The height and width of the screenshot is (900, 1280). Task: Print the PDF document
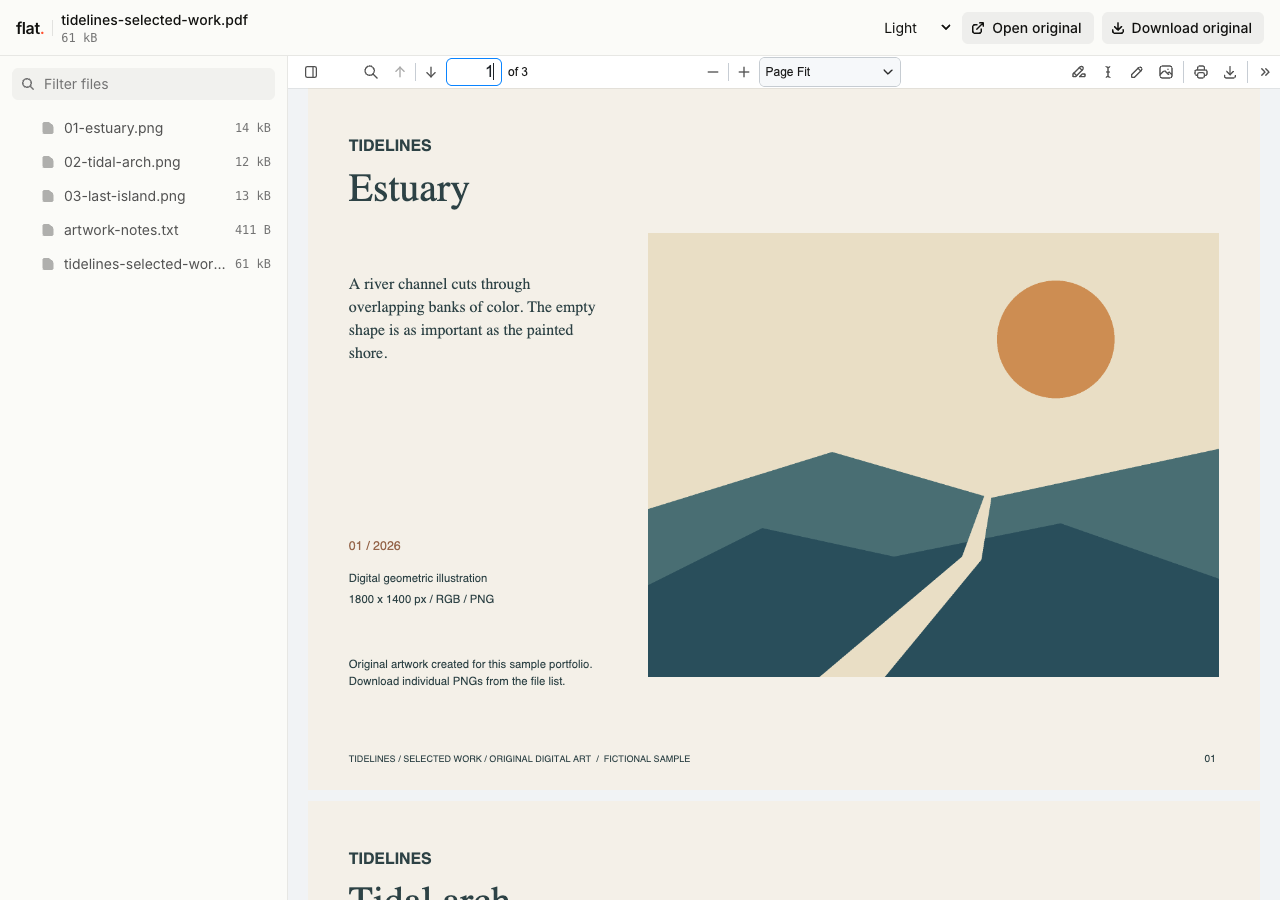pyautogui.click(x=1201, y=72)
